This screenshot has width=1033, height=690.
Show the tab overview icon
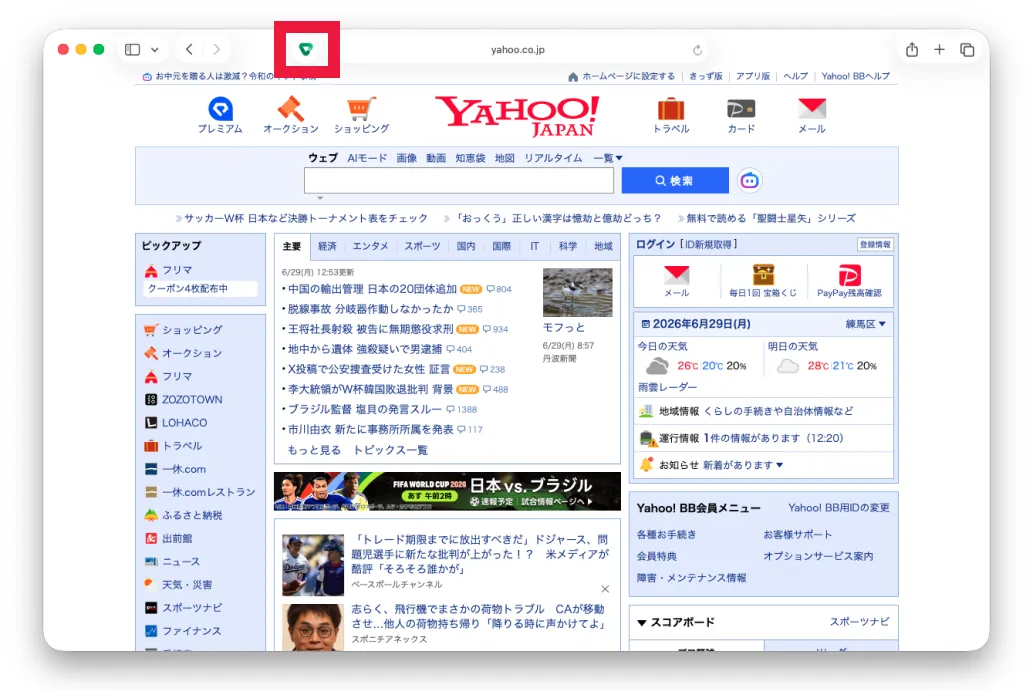click(x=967, y=49)
